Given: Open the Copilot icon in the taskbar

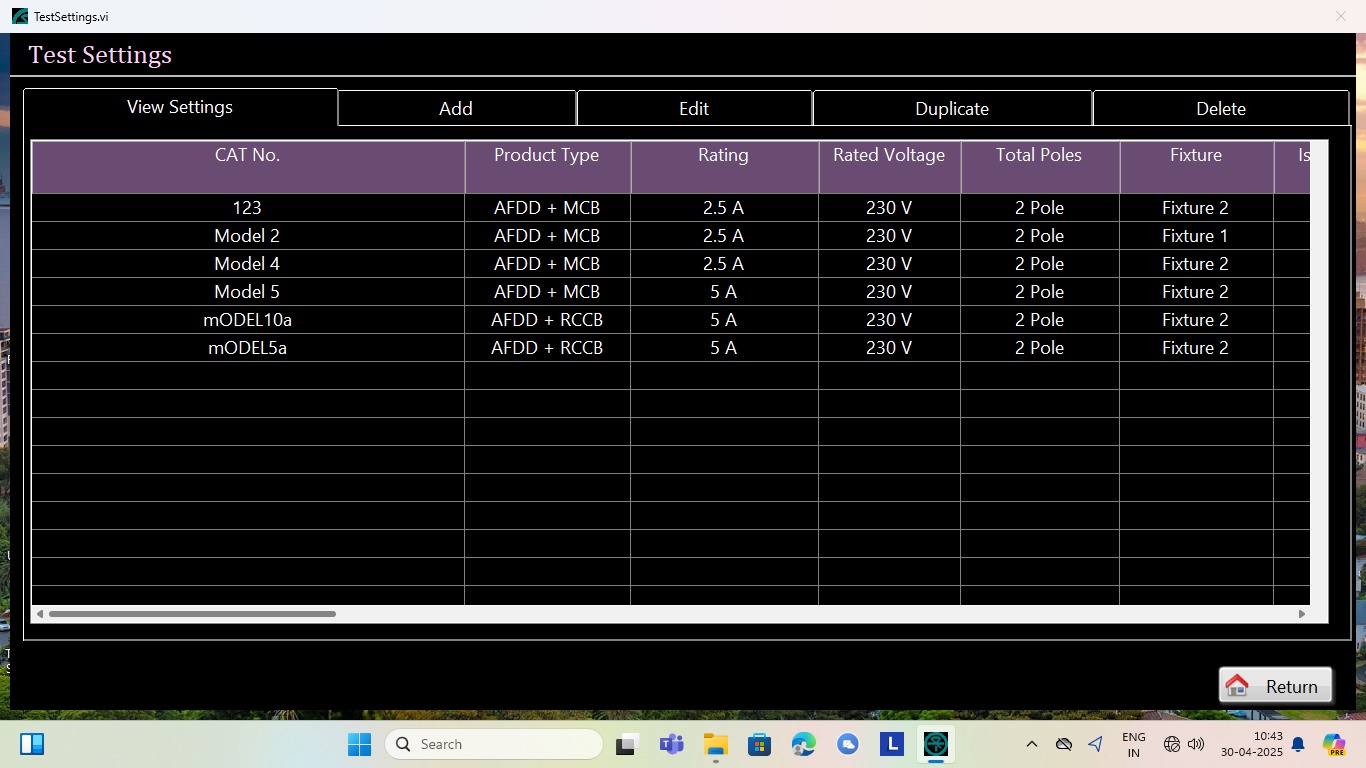Looking at the screenshot, I should (x=1334, y=744).
